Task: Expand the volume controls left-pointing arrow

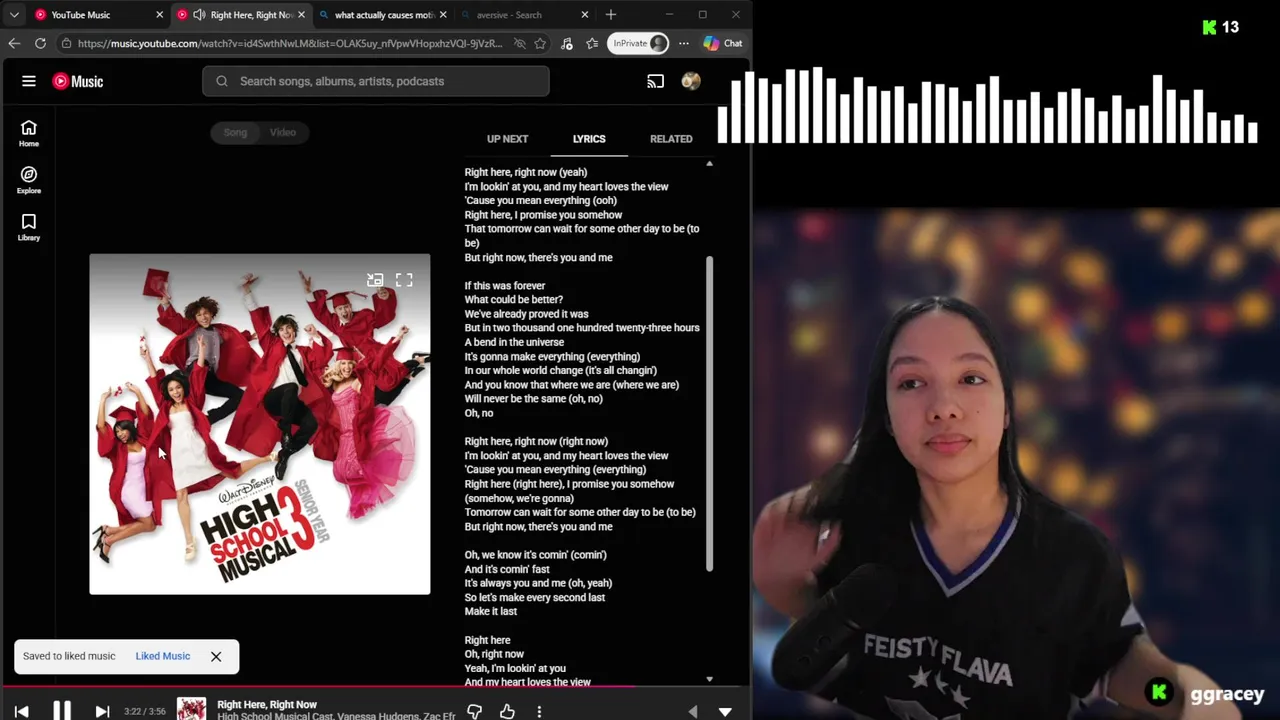Action: [693, 711]
